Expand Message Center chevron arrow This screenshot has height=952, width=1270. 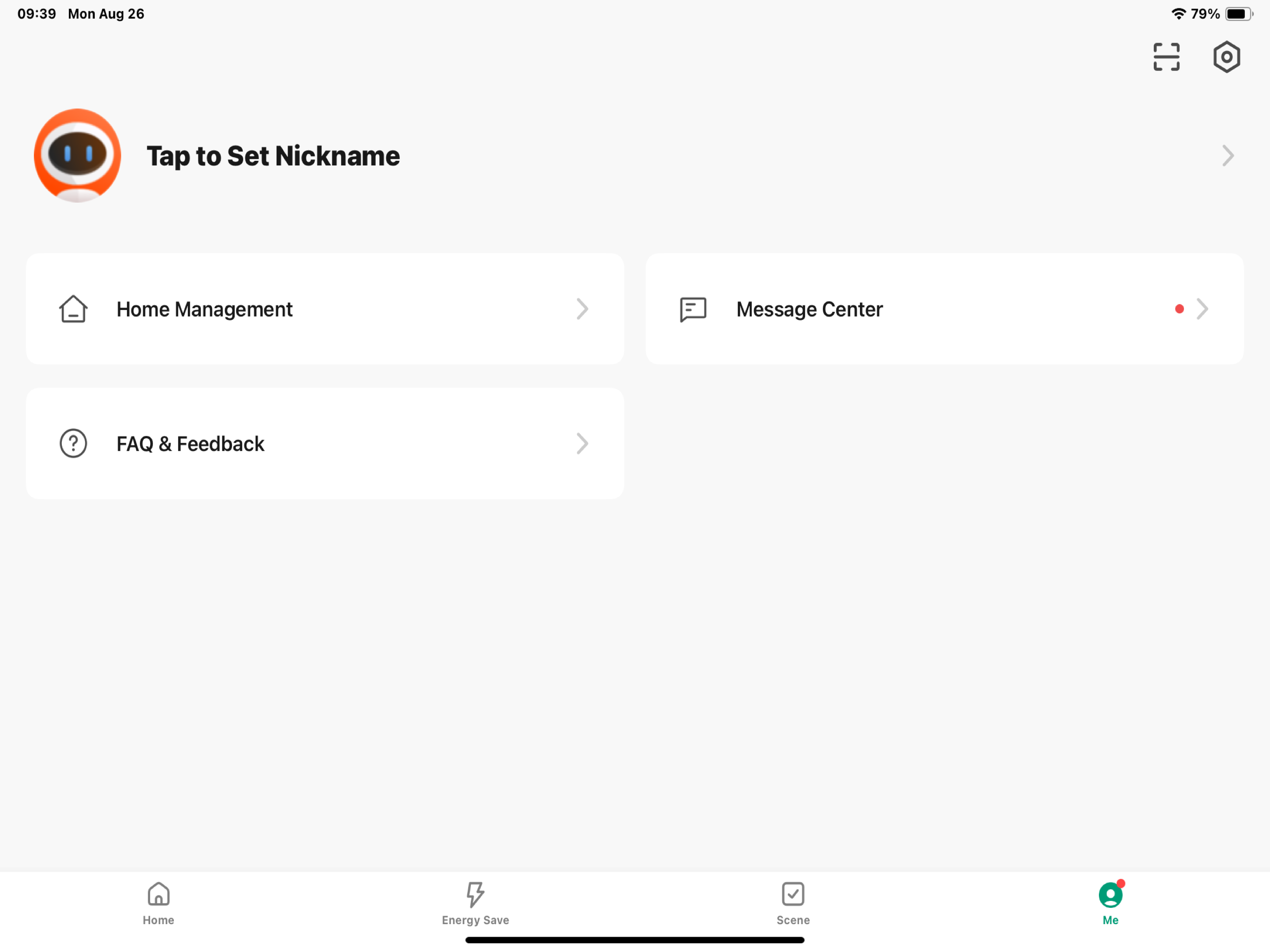[x=1202, y=309]
